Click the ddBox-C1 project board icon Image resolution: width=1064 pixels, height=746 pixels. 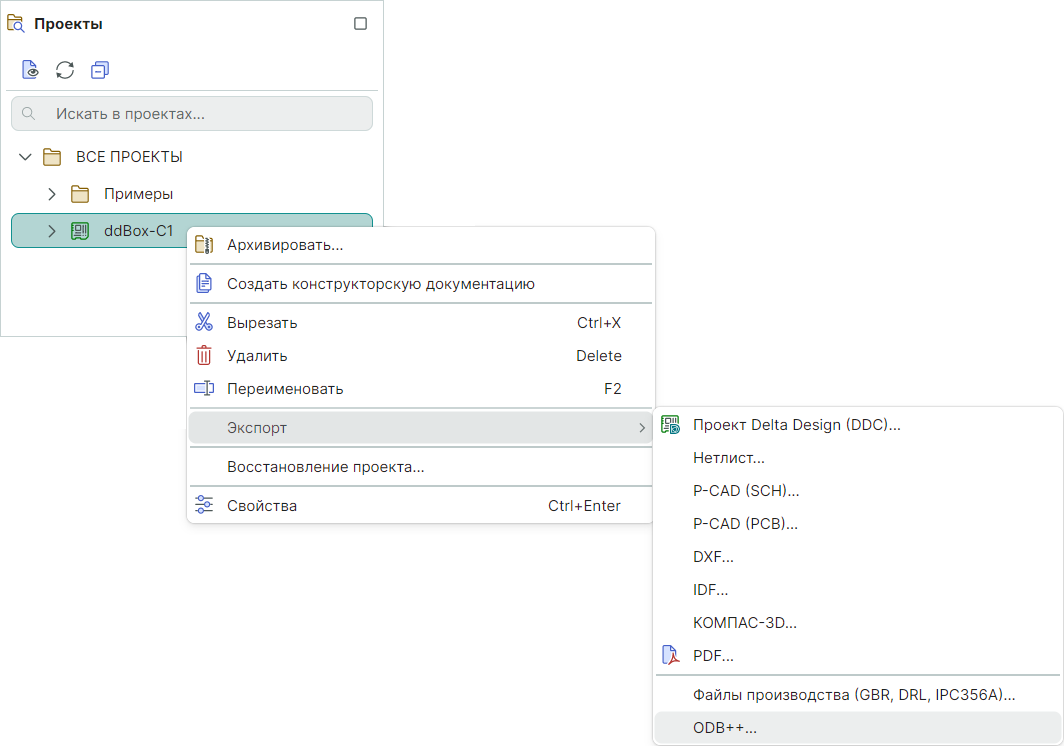tap(80, 231)
